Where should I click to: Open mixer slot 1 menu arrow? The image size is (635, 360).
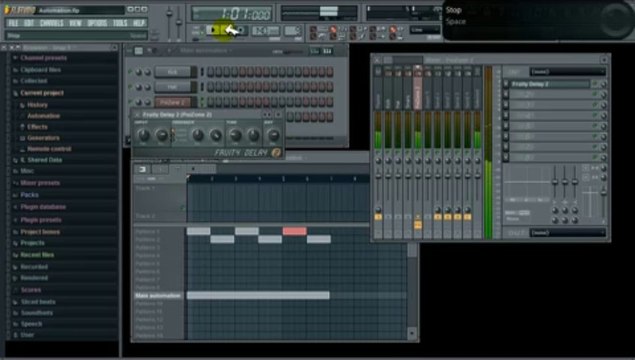[506, 84]
